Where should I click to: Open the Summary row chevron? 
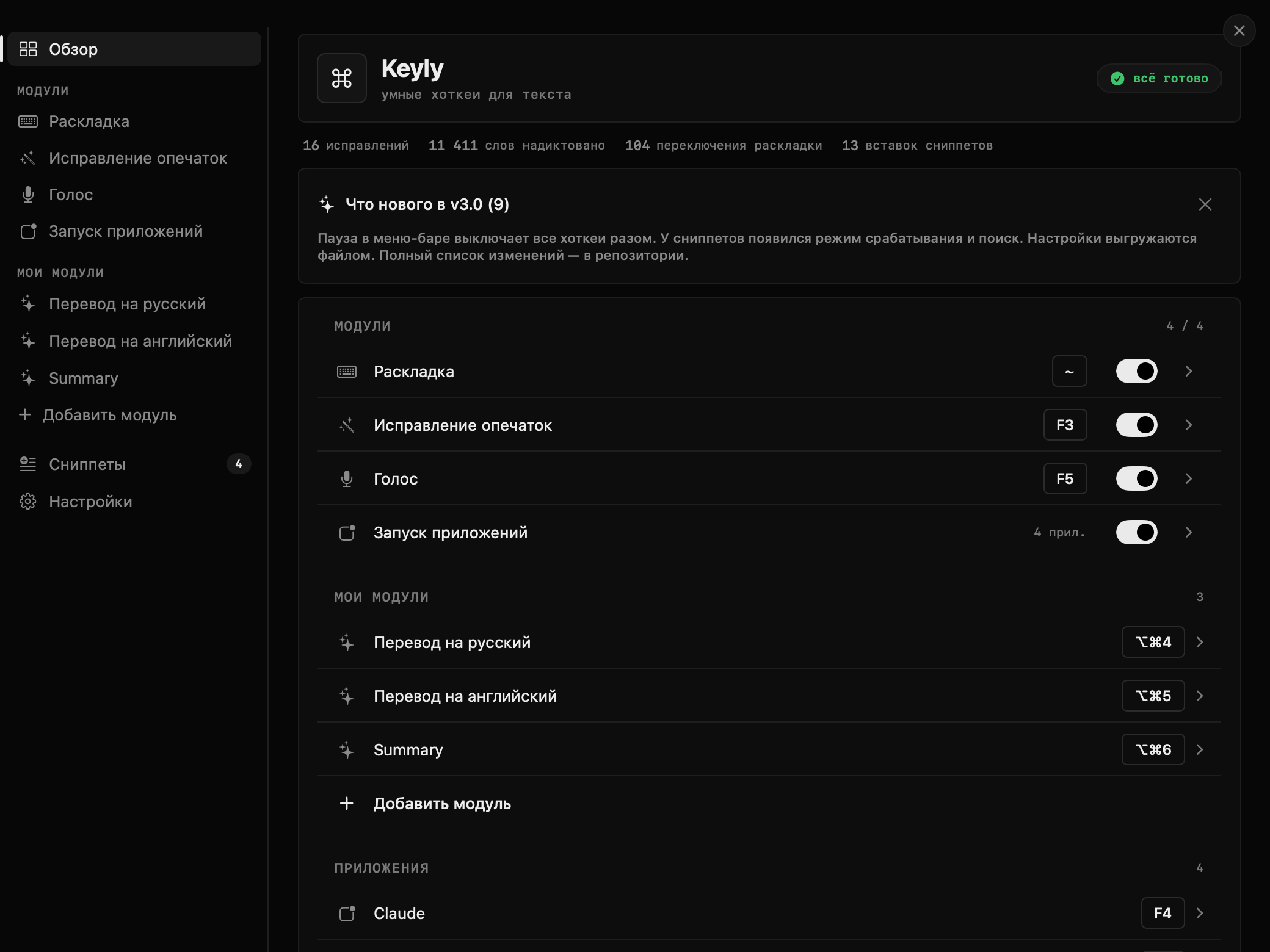1200,749
